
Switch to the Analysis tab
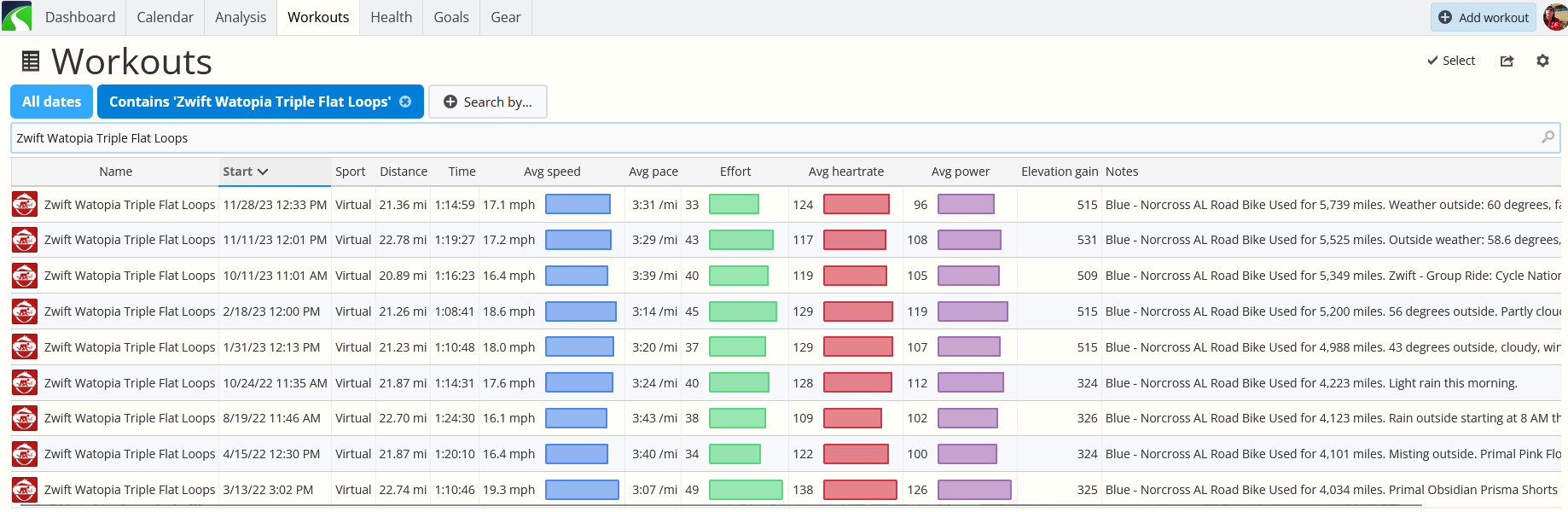pos(241,17)
